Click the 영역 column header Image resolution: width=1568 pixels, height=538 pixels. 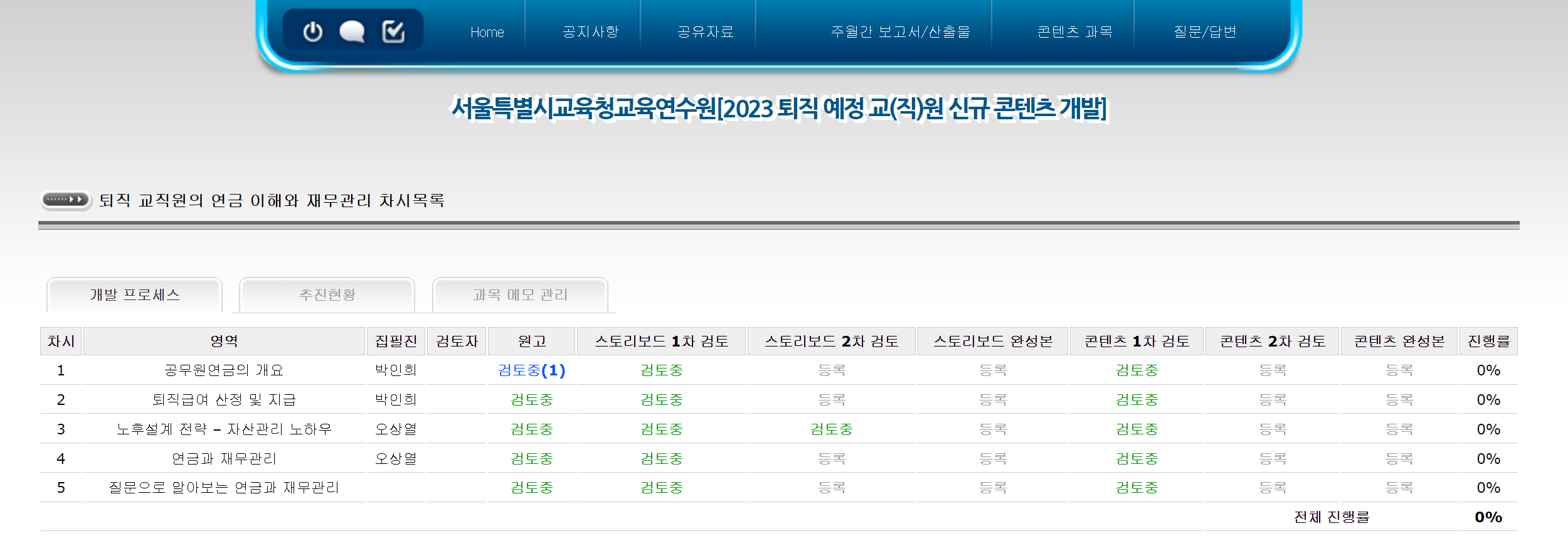click(224, 341)
